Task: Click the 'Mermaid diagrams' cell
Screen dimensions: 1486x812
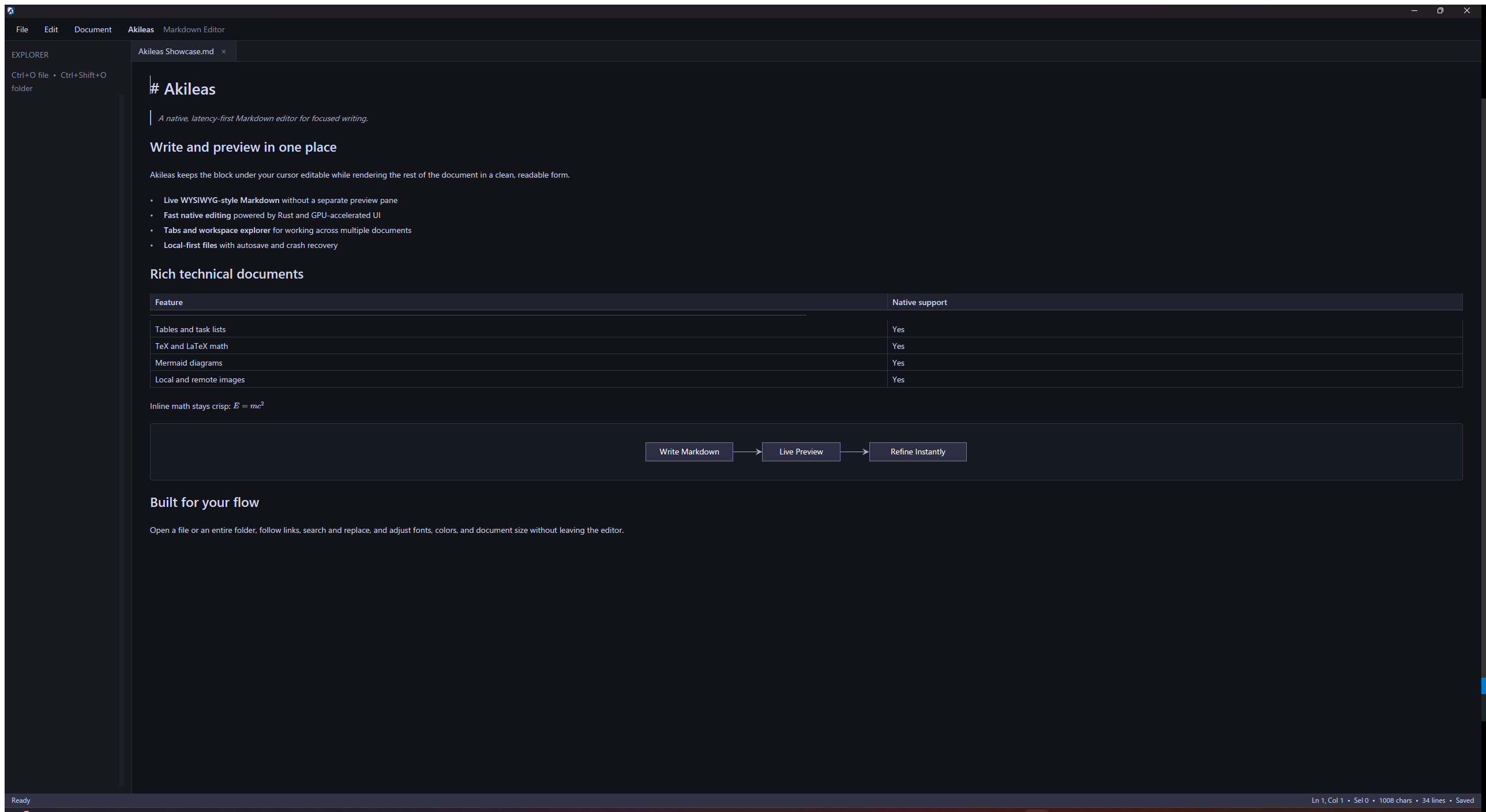Action: click(518, 363)
